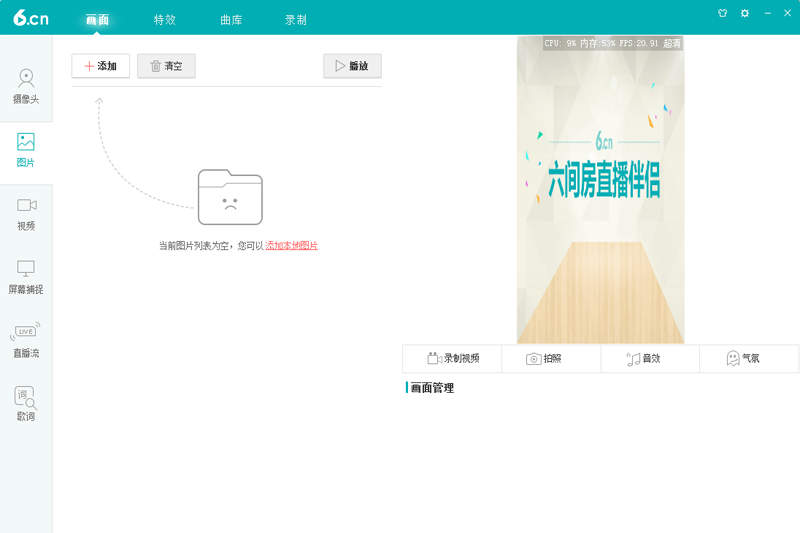Screen dimensions: 800x533
Task: Click the skin (shirt) icon in title bar
Action: [722, 13]
